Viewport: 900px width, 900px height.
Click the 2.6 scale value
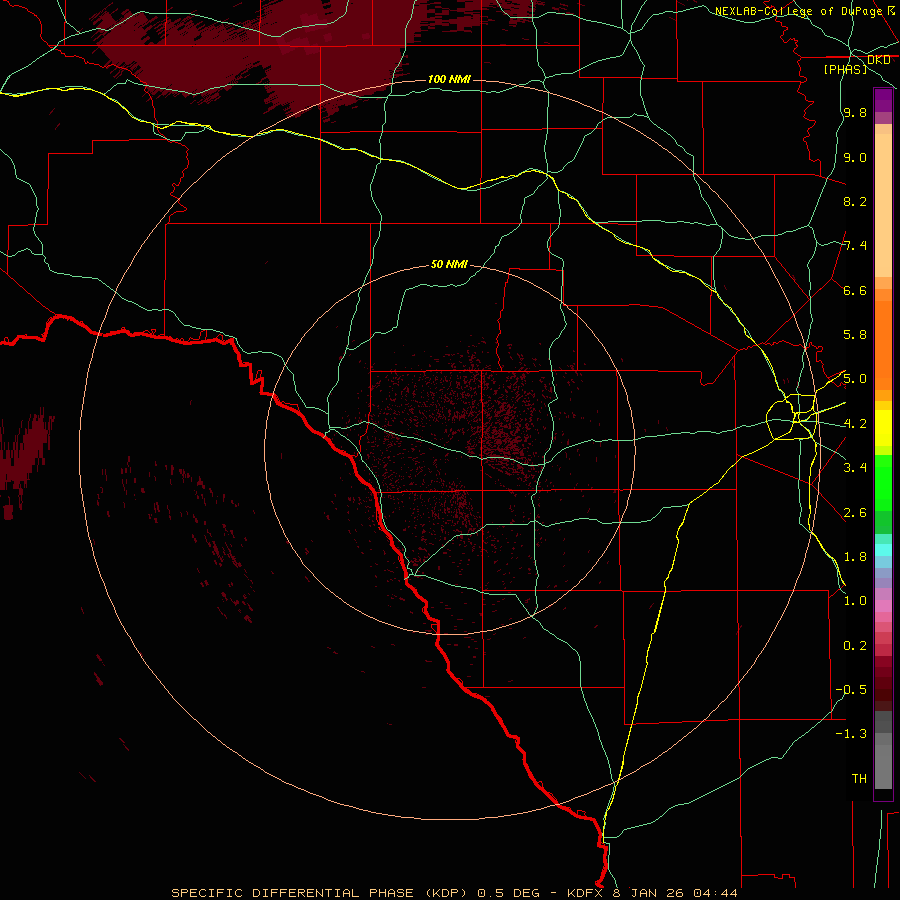coord(855,513)
